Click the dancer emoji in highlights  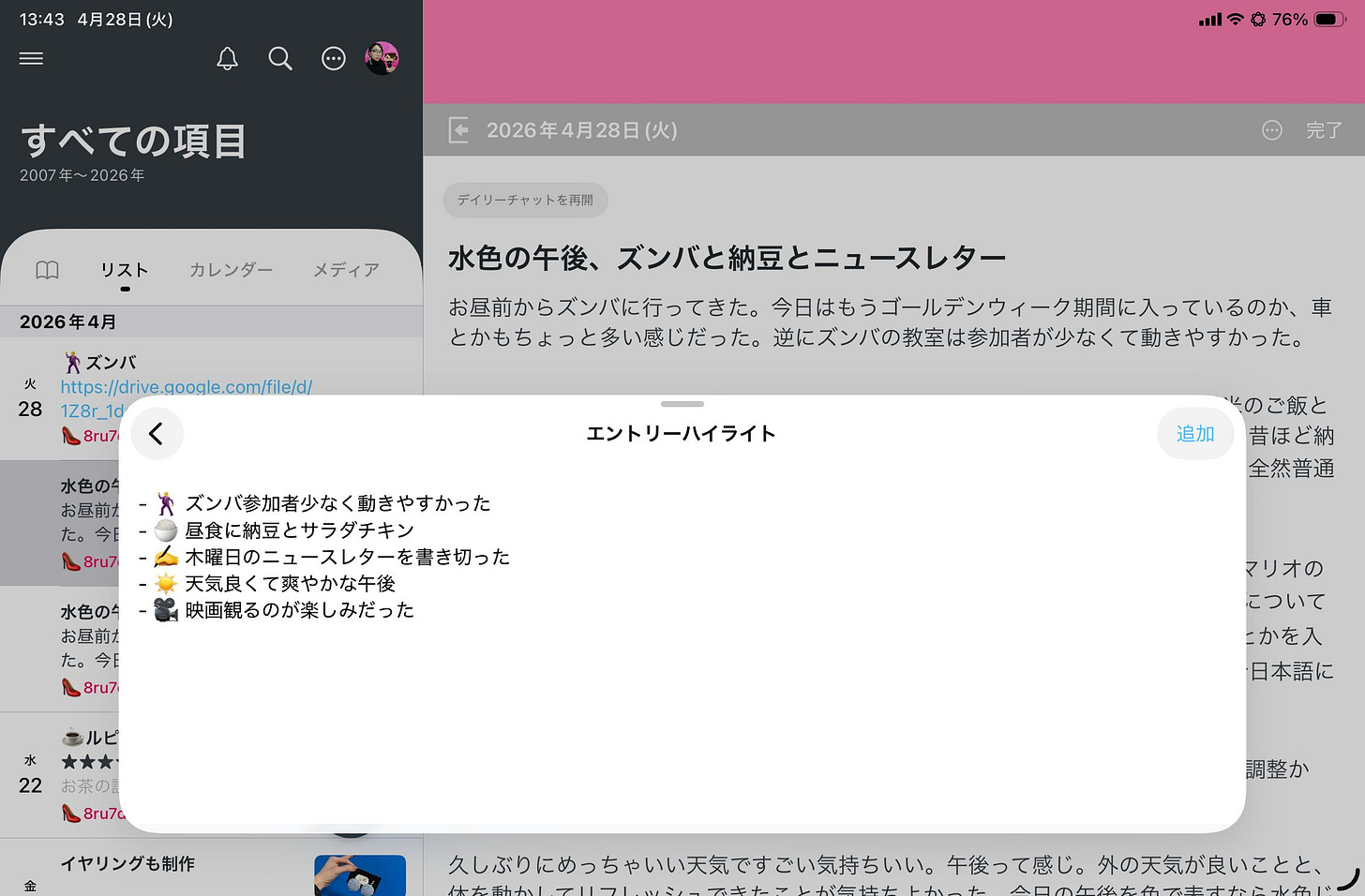[166, 503]
